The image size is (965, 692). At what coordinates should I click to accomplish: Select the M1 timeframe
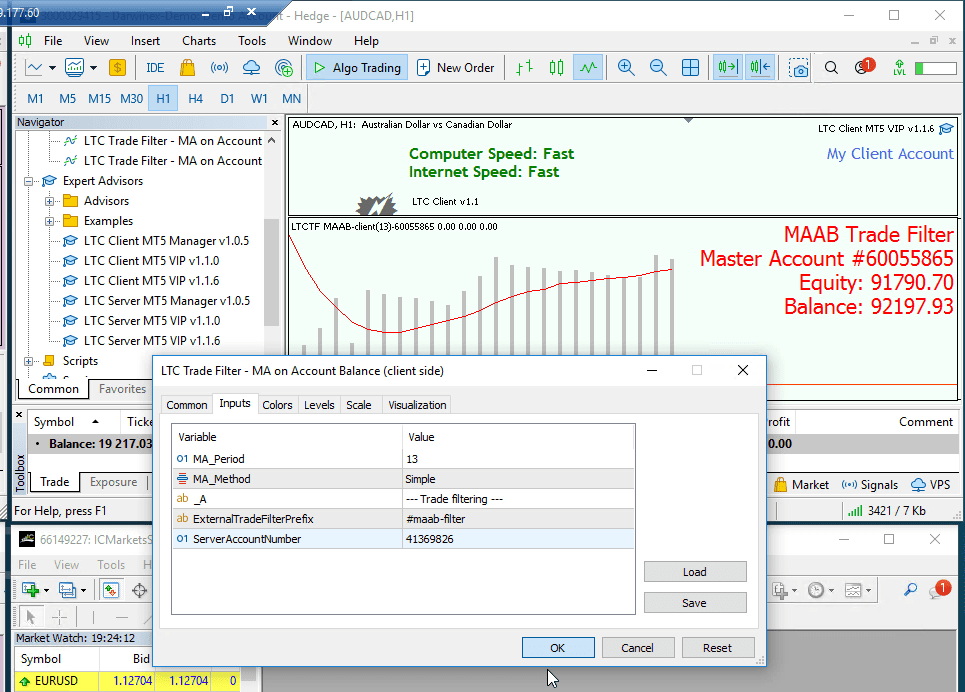[x=35, y=99]
